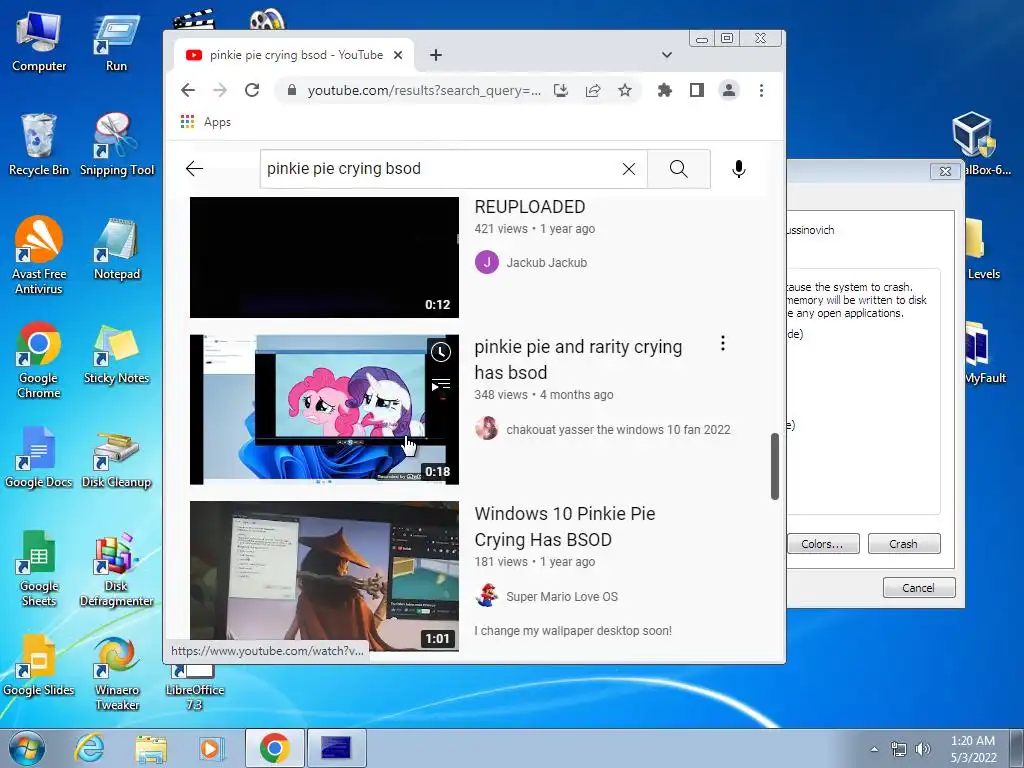Click Cancel in the background dialog
This screenshot has width=1024, height=768.
click(918, 588)
